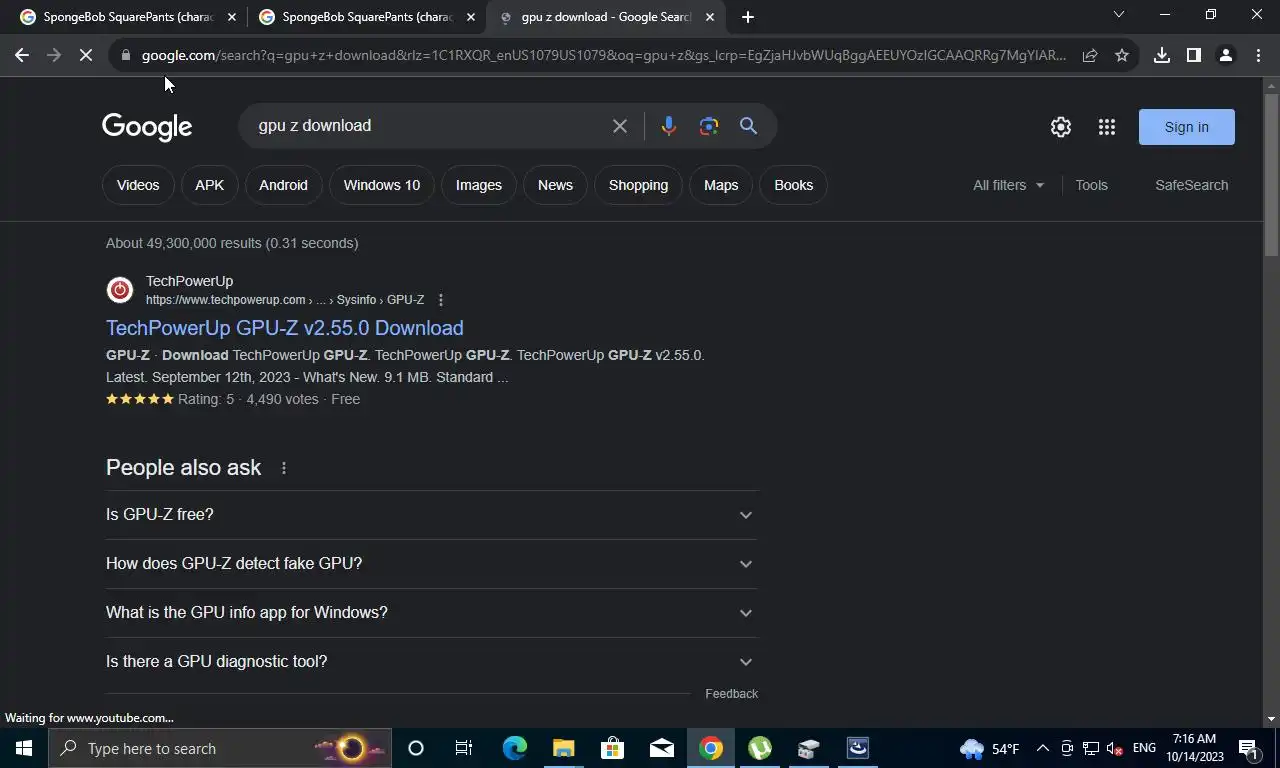Screen dimensions: 1280x768
Task: Start search by voice microphone
Action: tap(669, 126)
